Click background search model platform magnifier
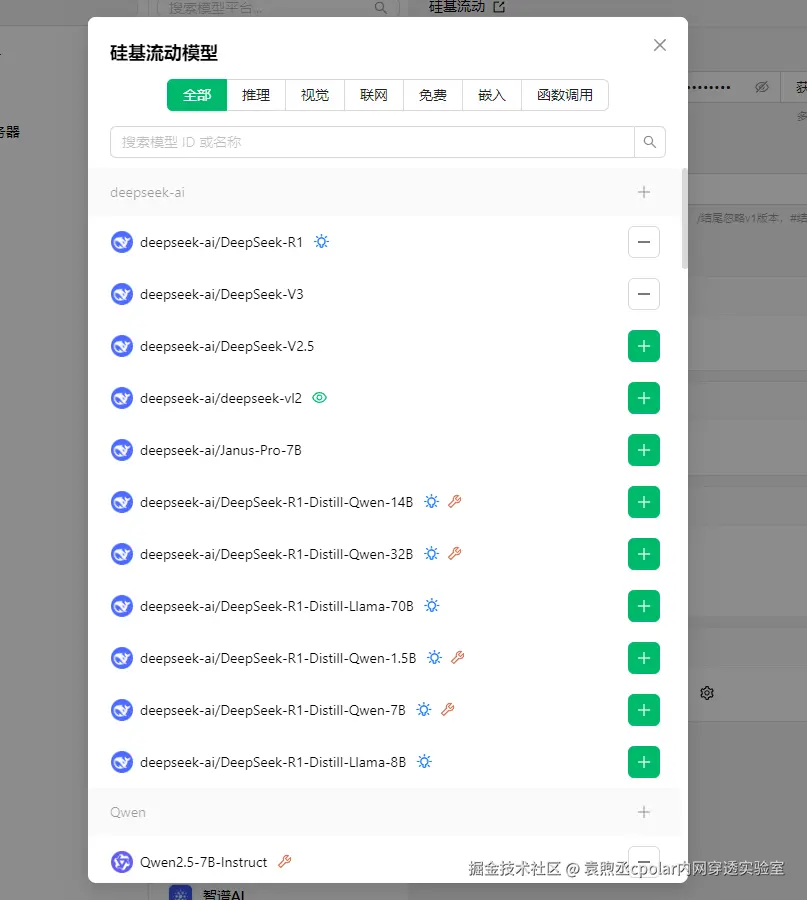The height and width of the screenshot is (900, 807). (x=381, y=7)
